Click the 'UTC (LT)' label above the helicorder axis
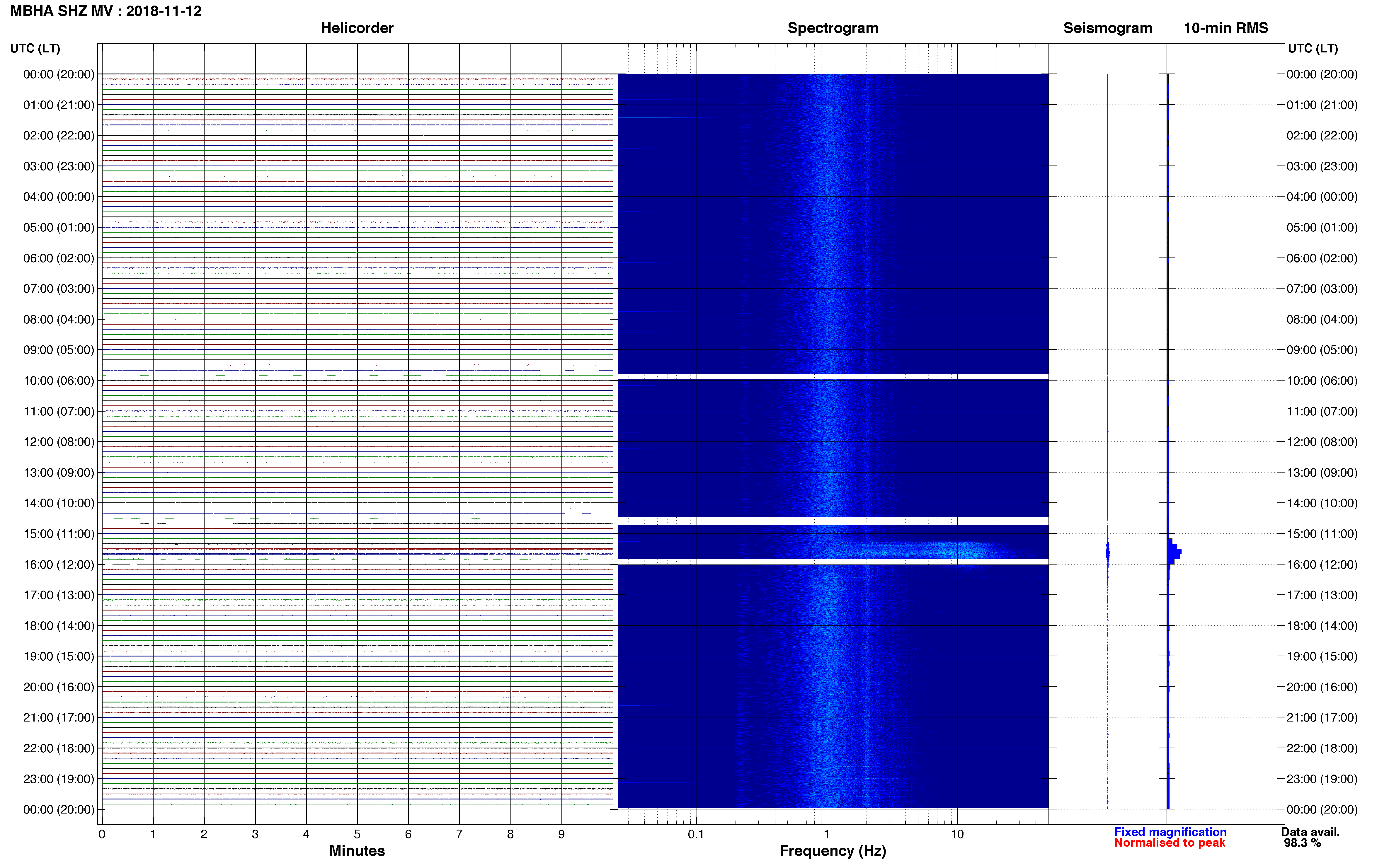 [x=35, y=48]
